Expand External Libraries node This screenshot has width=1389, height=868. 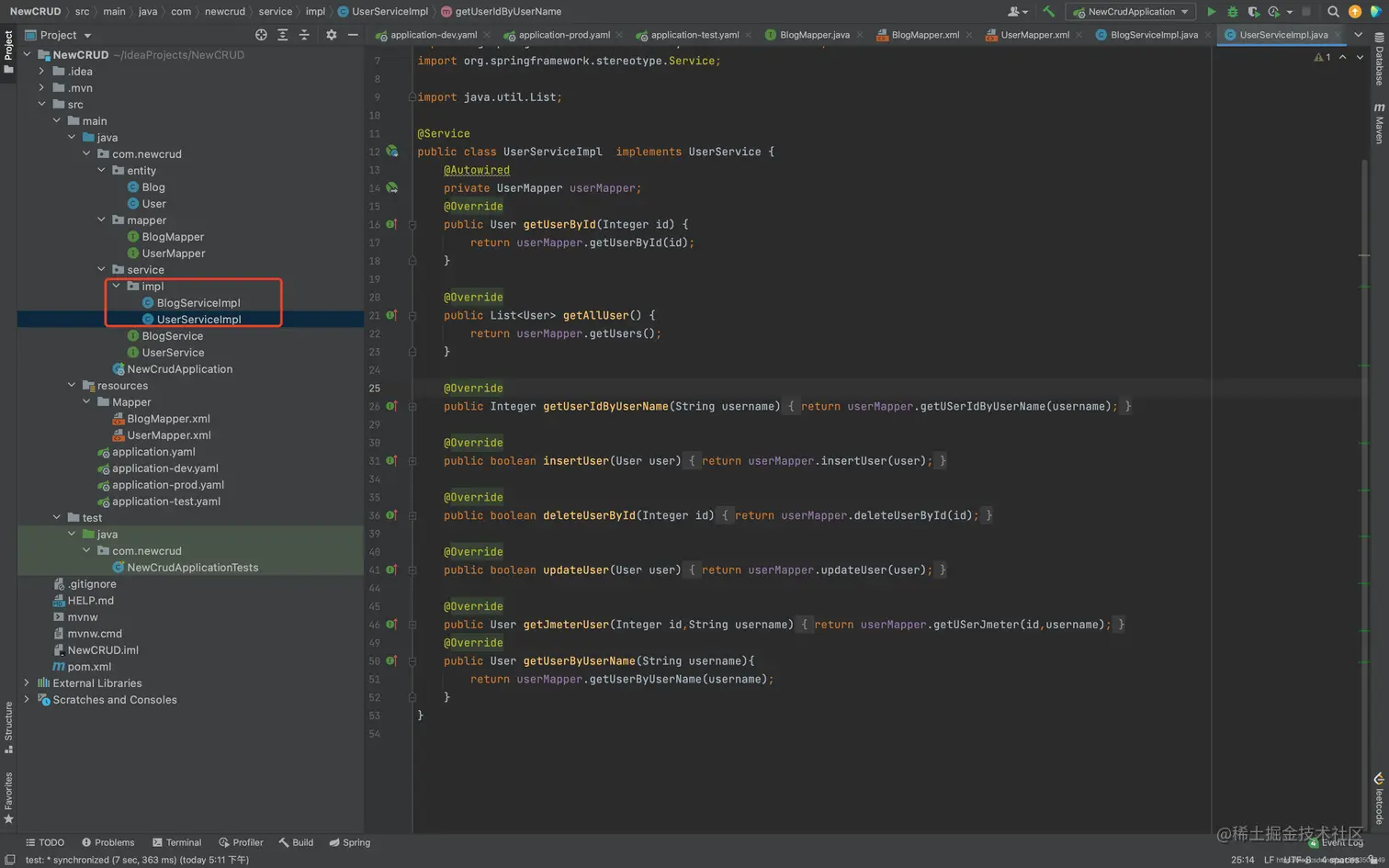coord(27,682)
